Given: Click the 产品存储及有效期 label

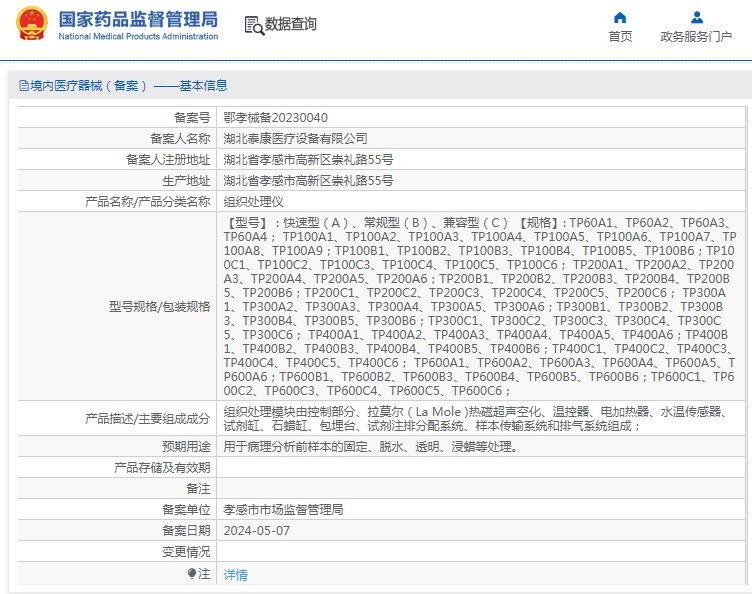Looking at the screenshot, I should [x=163, y=468].
